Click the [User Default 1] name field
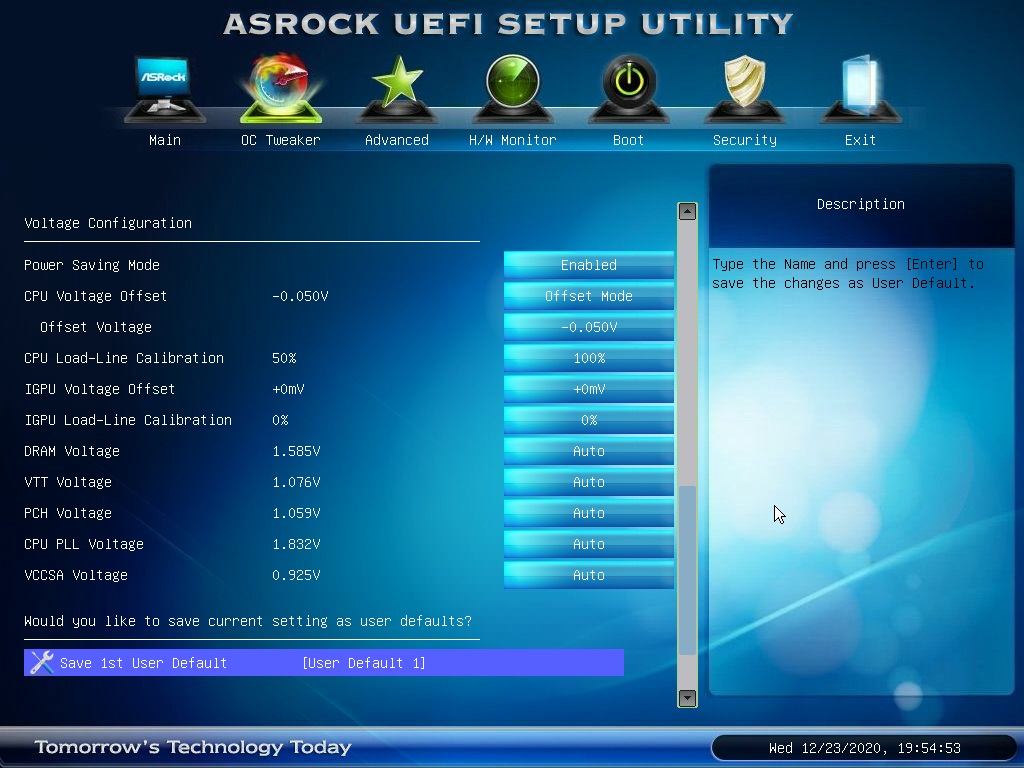This screenshot has height=768, width=1024. pos(364,663)
